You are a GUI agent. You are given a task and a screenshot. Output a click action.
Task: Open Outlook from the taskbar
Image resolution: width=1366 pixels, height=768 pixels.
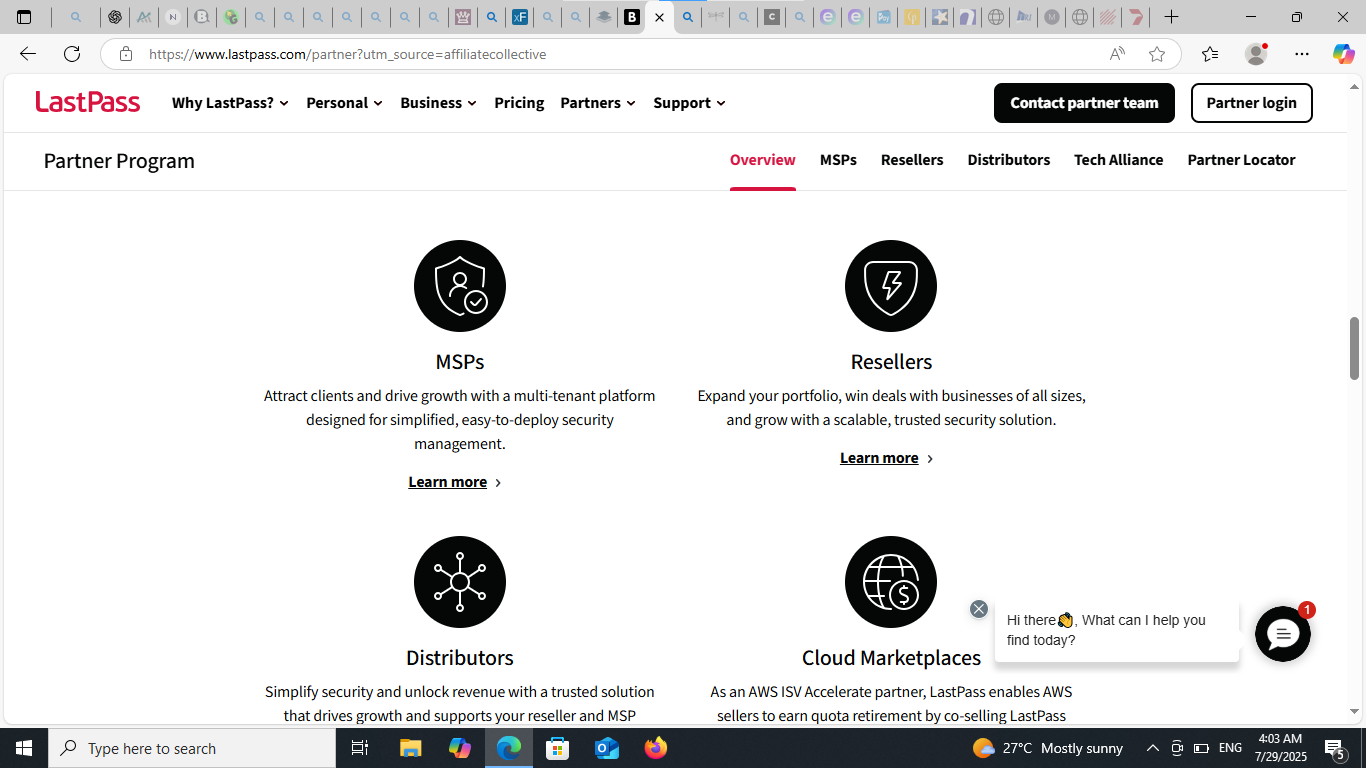coord(607,748)
